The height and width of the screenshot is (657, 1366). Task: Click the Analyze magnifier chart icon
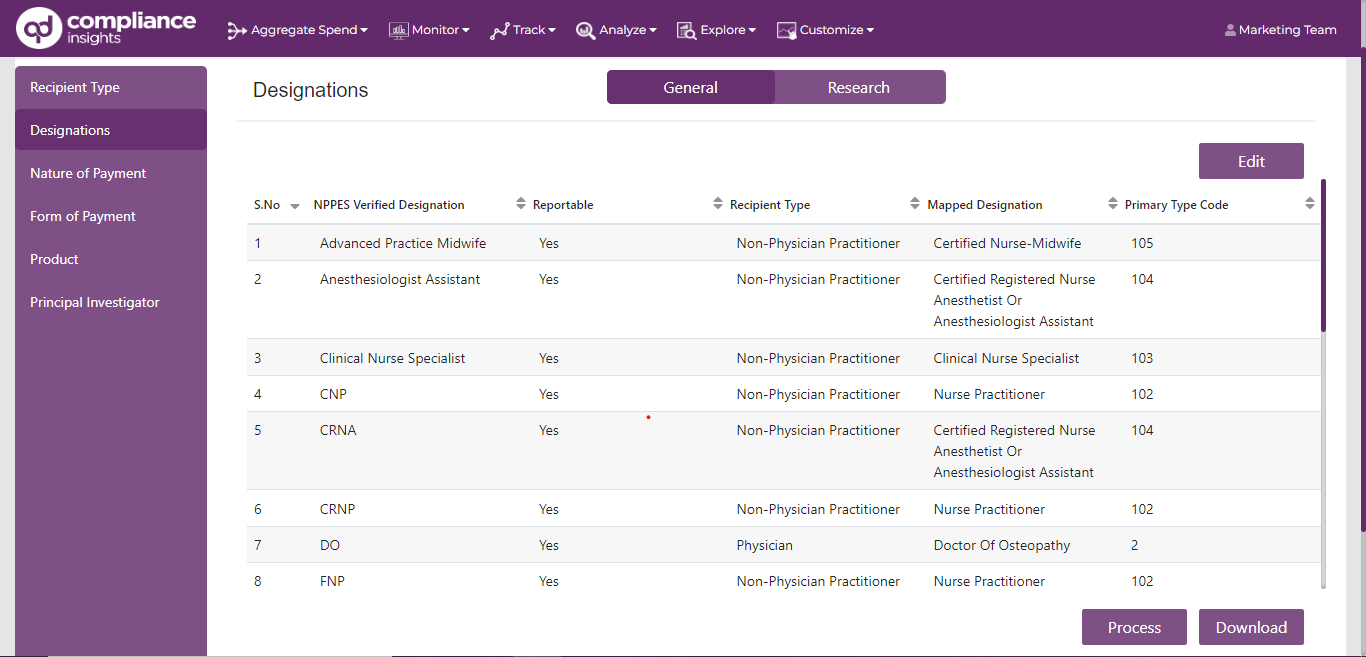(x=585, y=31)
